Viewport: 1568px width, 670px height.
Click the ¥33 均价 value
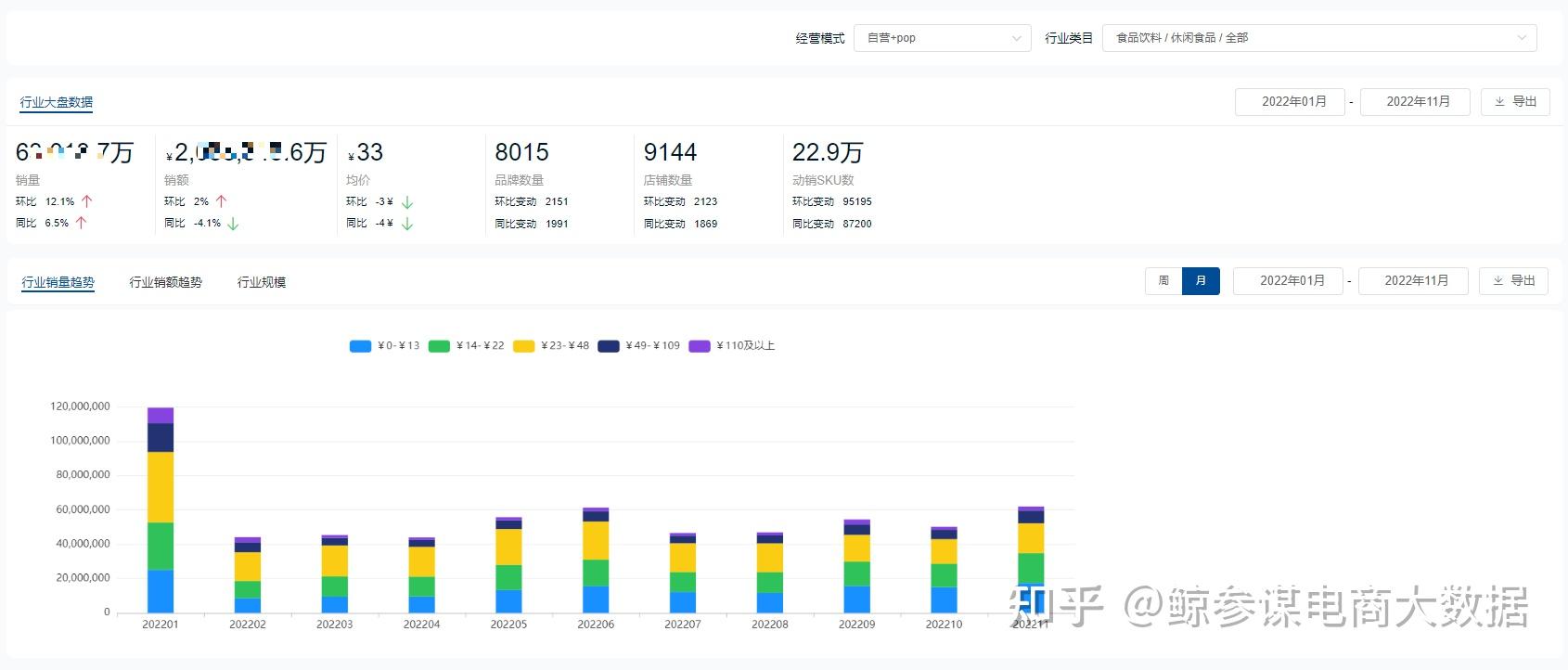point(366,152)
